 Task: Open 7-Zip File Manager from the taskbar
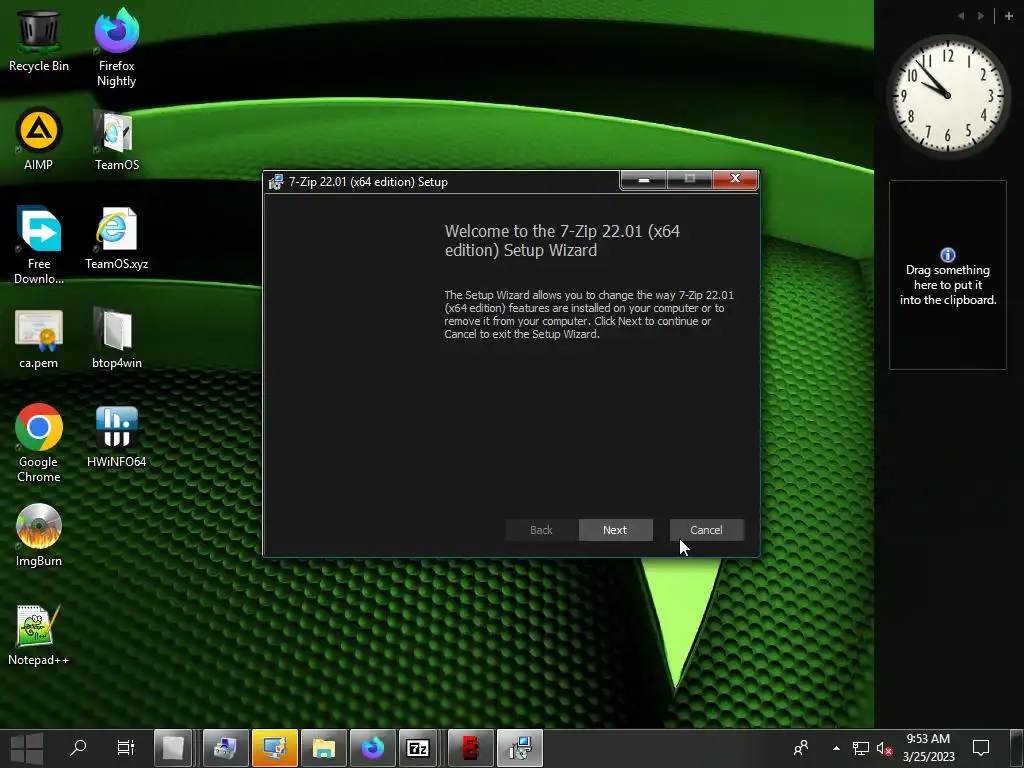(x=418, y=748)
